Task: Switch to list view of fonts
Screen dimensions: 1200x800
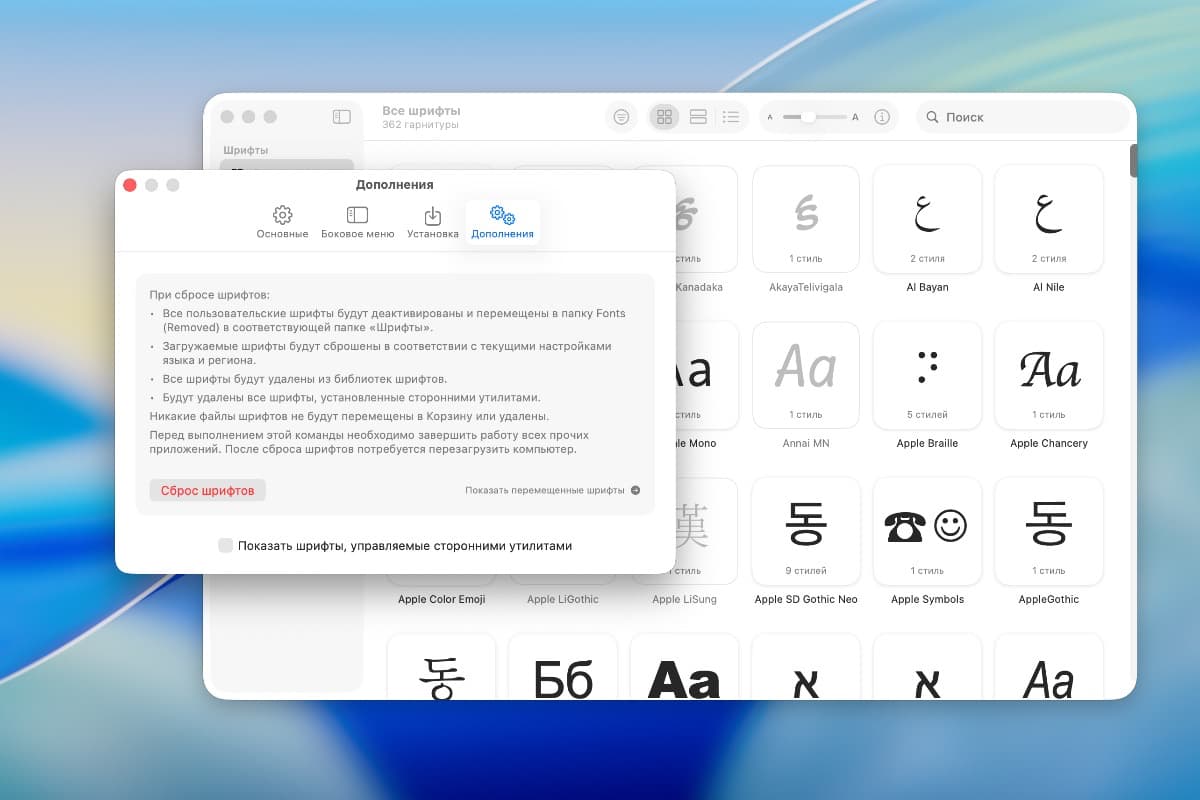Action: (x=731, y=117)
